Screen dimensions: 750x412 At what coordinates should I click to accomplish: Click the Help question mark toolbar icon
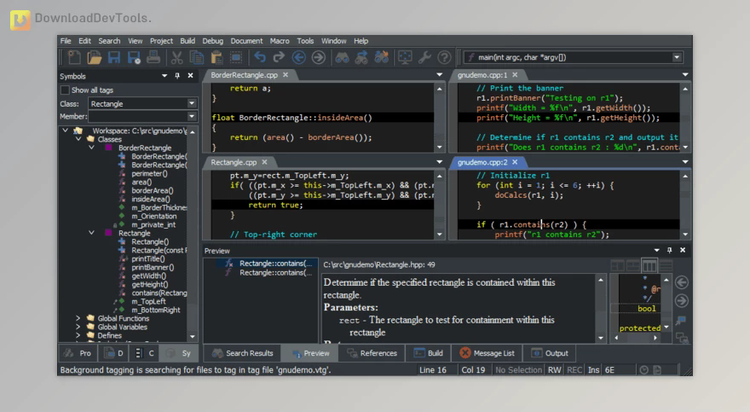442,58
